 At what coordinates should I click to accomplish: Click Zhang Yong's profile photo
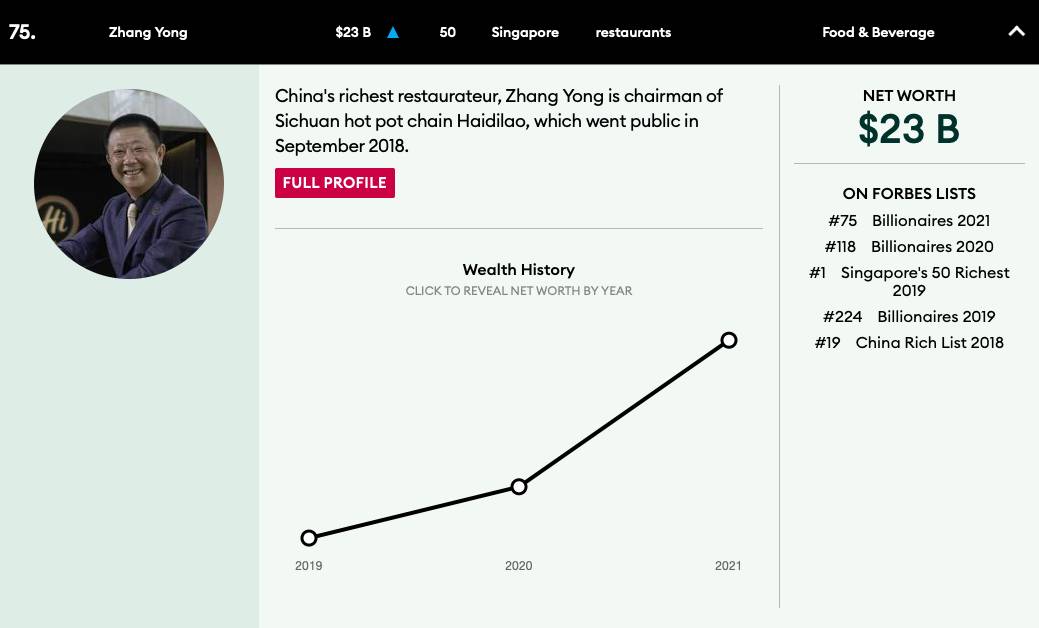coord(129,184)
